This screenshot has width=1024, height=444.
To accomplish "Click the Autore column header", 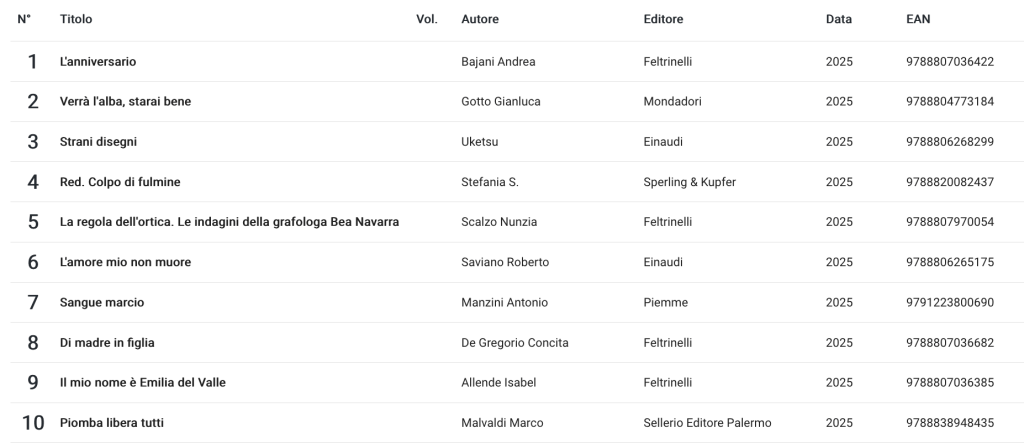I will coord(479,20).
